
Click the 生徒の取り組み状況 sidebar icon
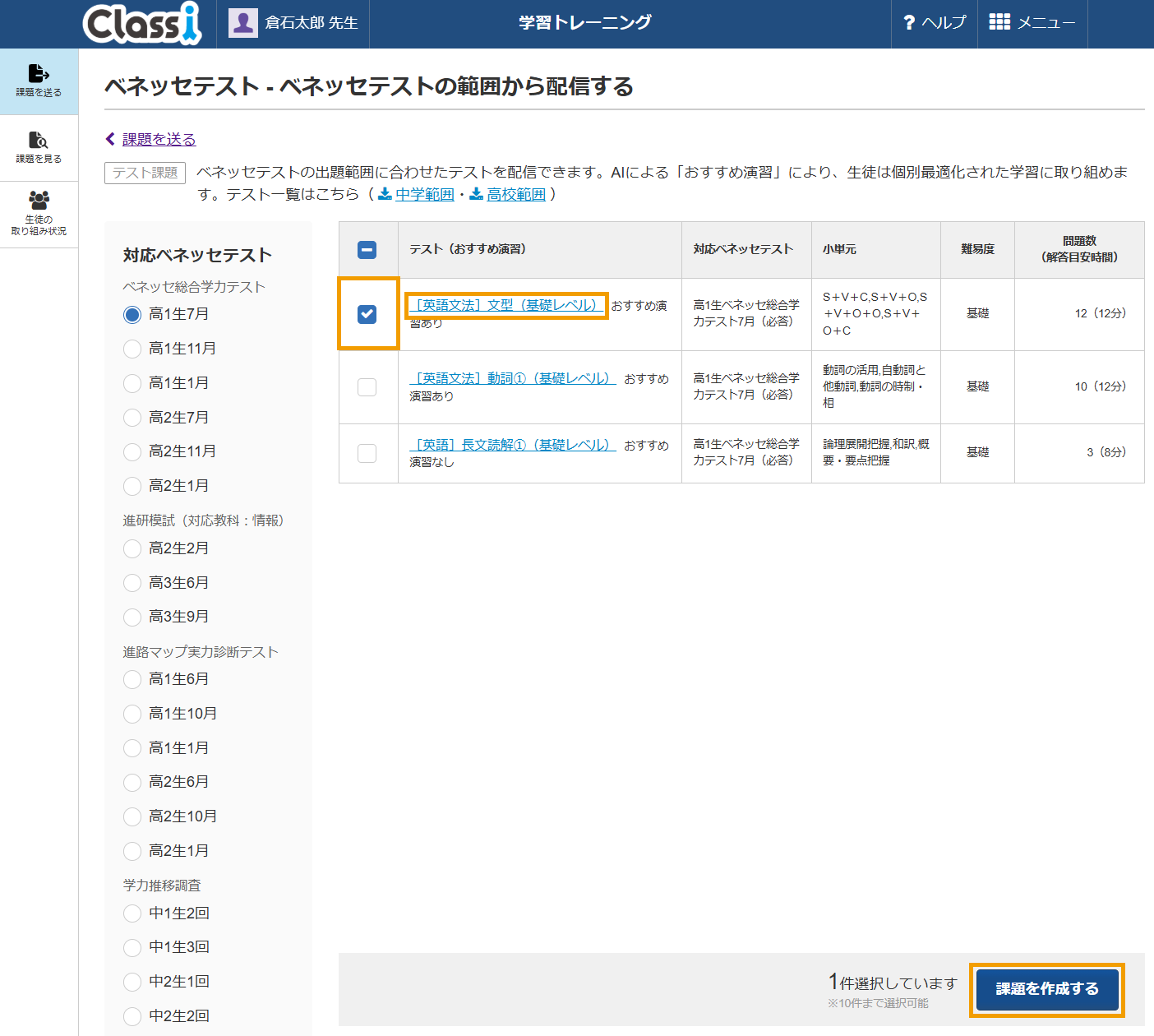click(39, 200)
